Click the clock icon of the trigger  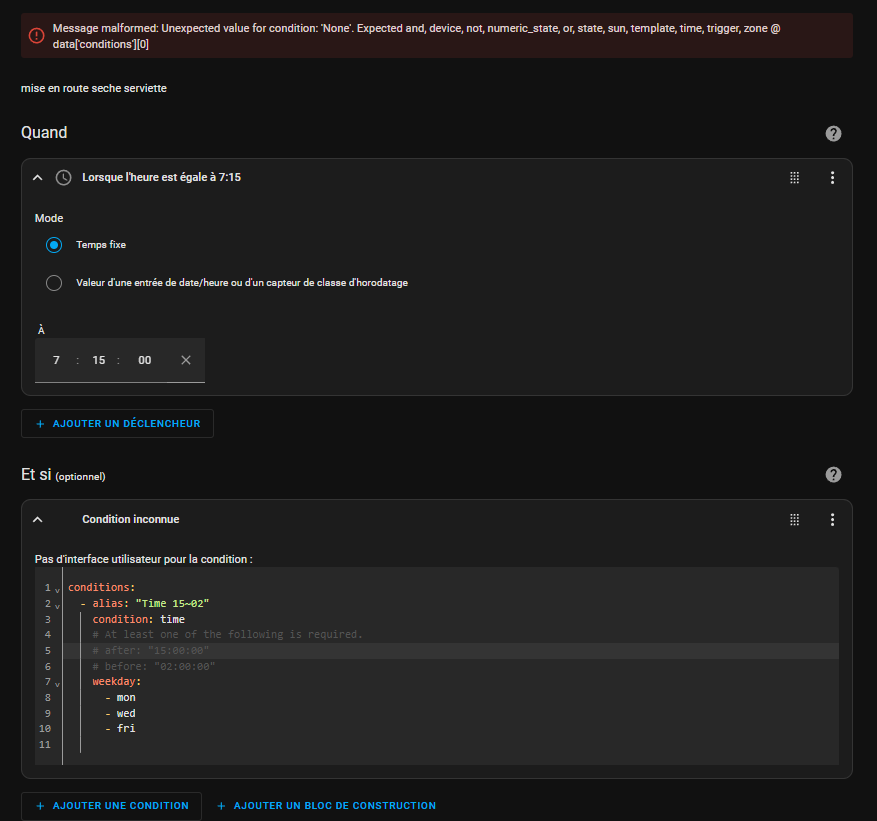(x=63, y=177)
